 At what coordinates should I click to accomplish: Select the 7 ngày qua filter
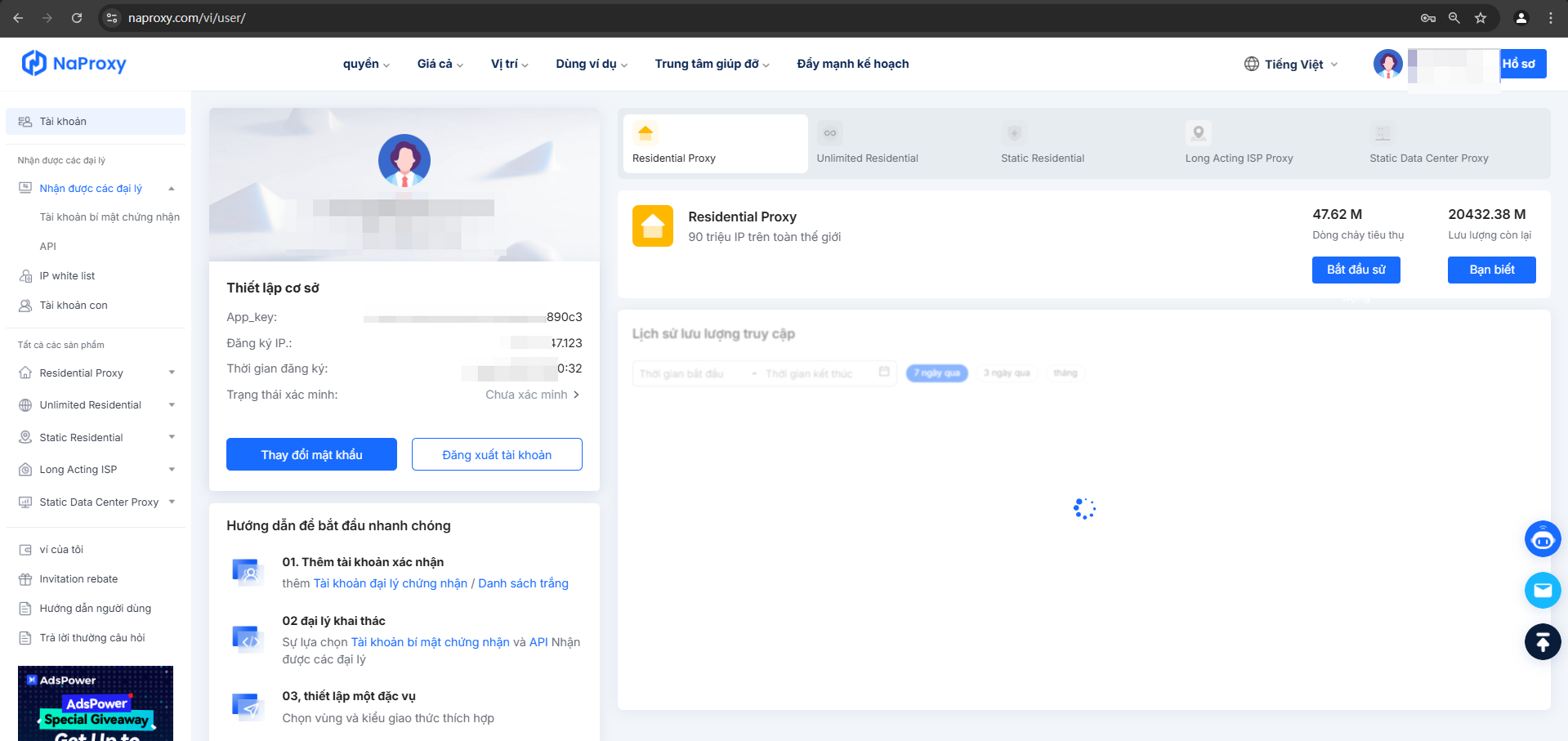[936, 373]
